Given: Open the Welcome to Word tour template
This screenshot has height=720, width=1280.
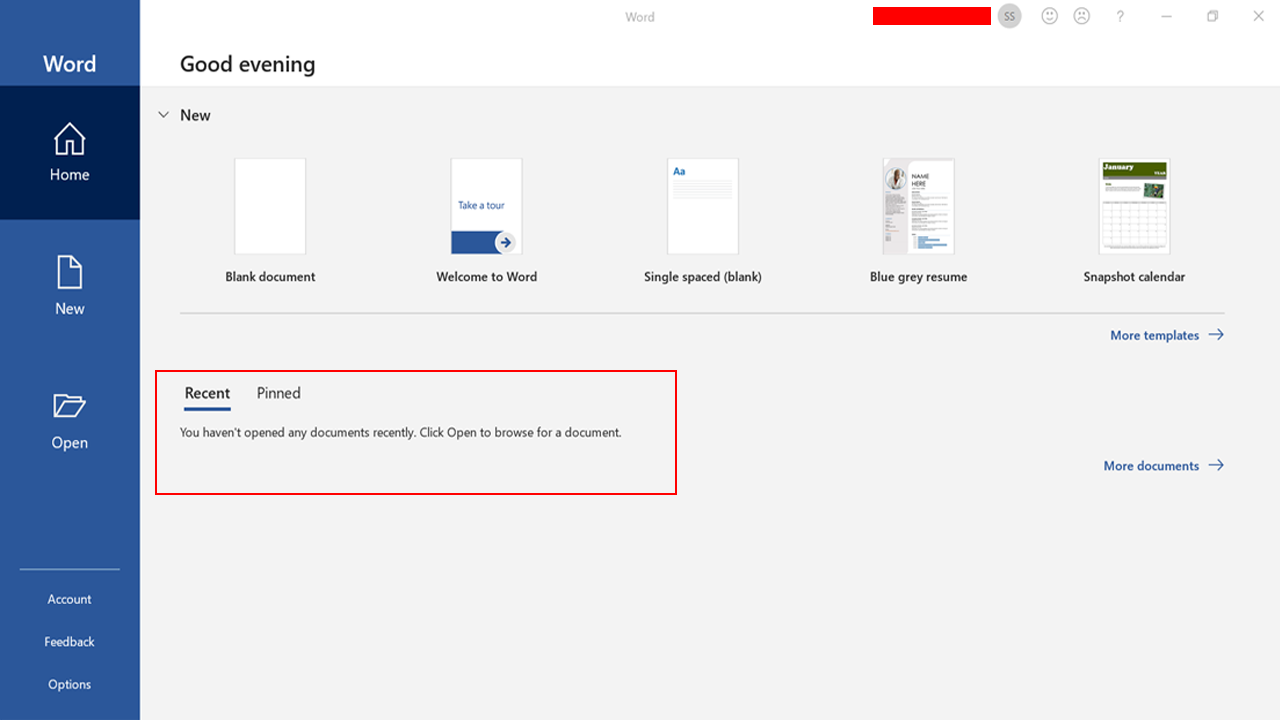Looking at the screenshot, I should click(x=486, y=206).
